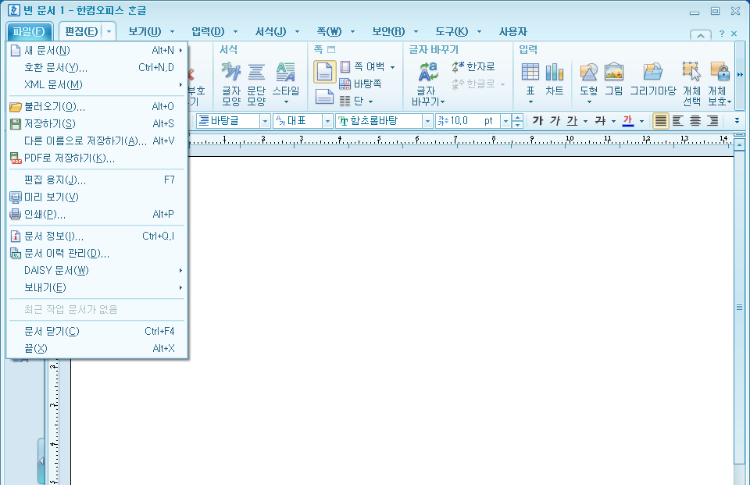
Task: Choose 미리 보기 print preview item
Action: pos(97,197)
